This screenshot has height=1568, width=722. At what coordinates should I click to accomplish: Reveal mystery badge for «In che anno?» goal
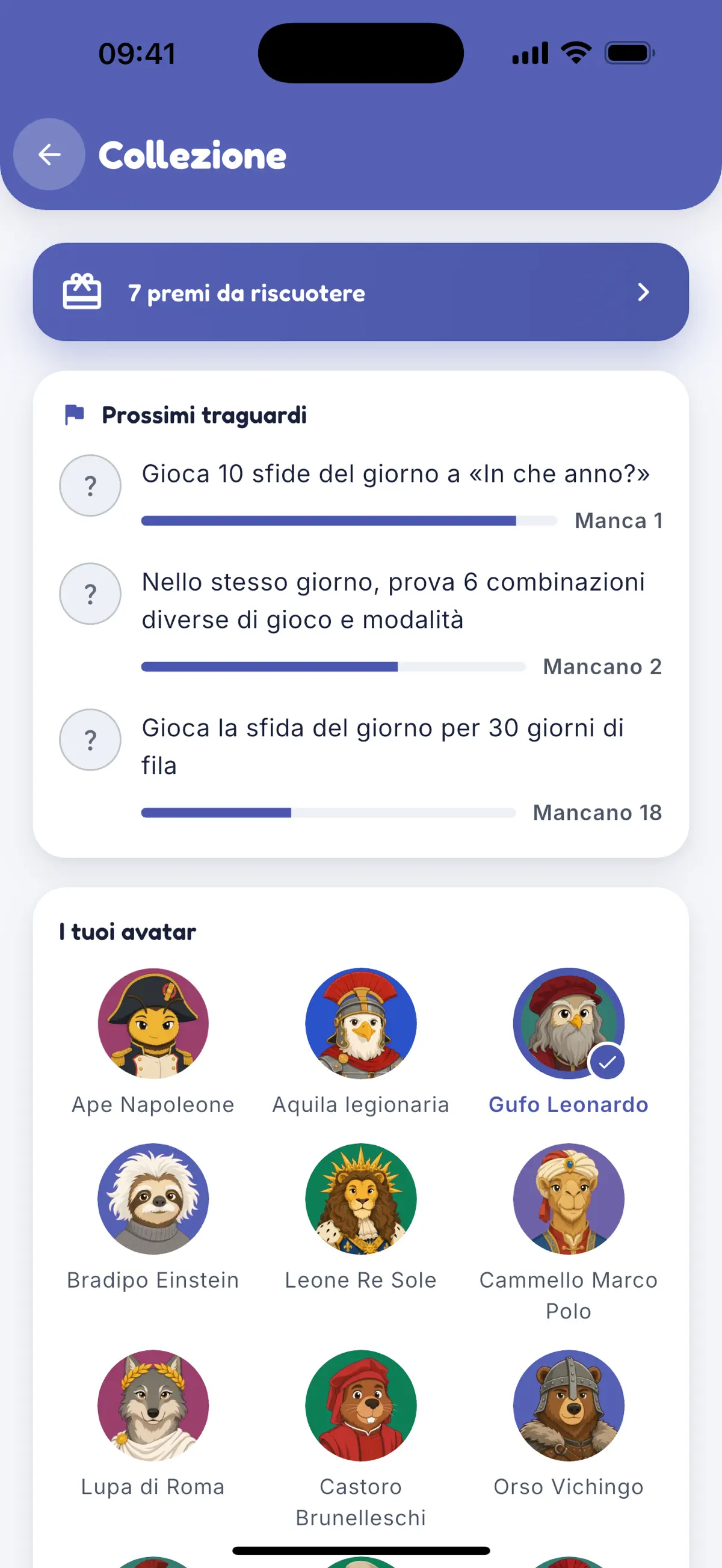[x=90, y=486]
